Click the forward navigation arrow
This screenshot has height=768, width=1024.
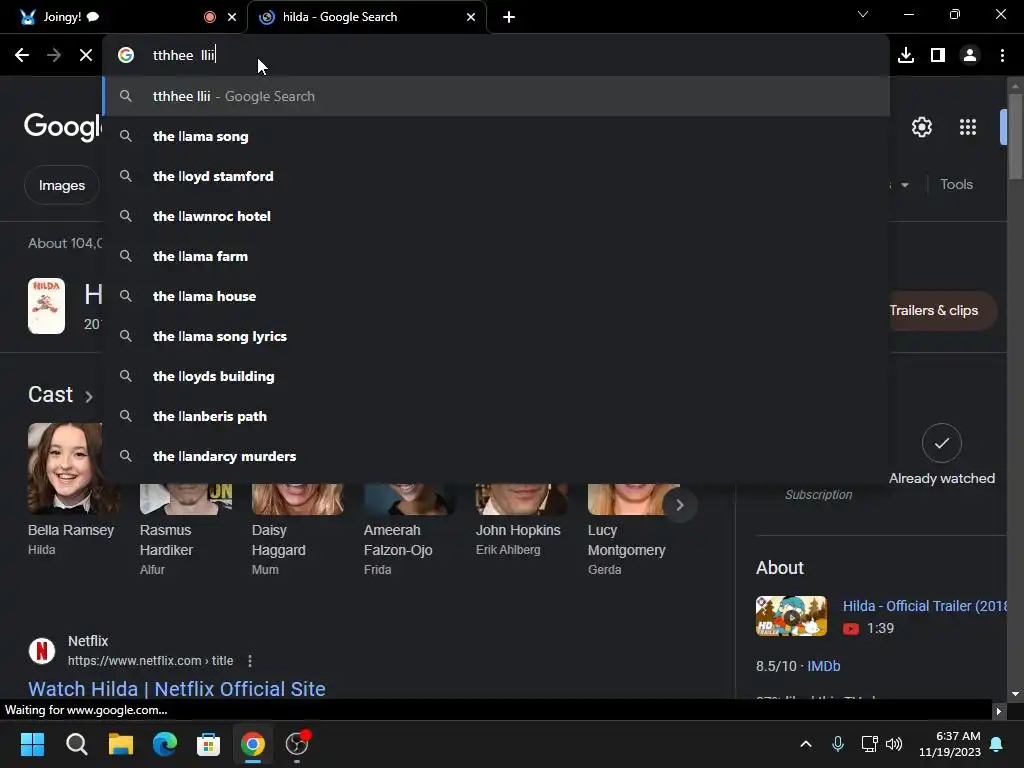[x=54, y=56]
